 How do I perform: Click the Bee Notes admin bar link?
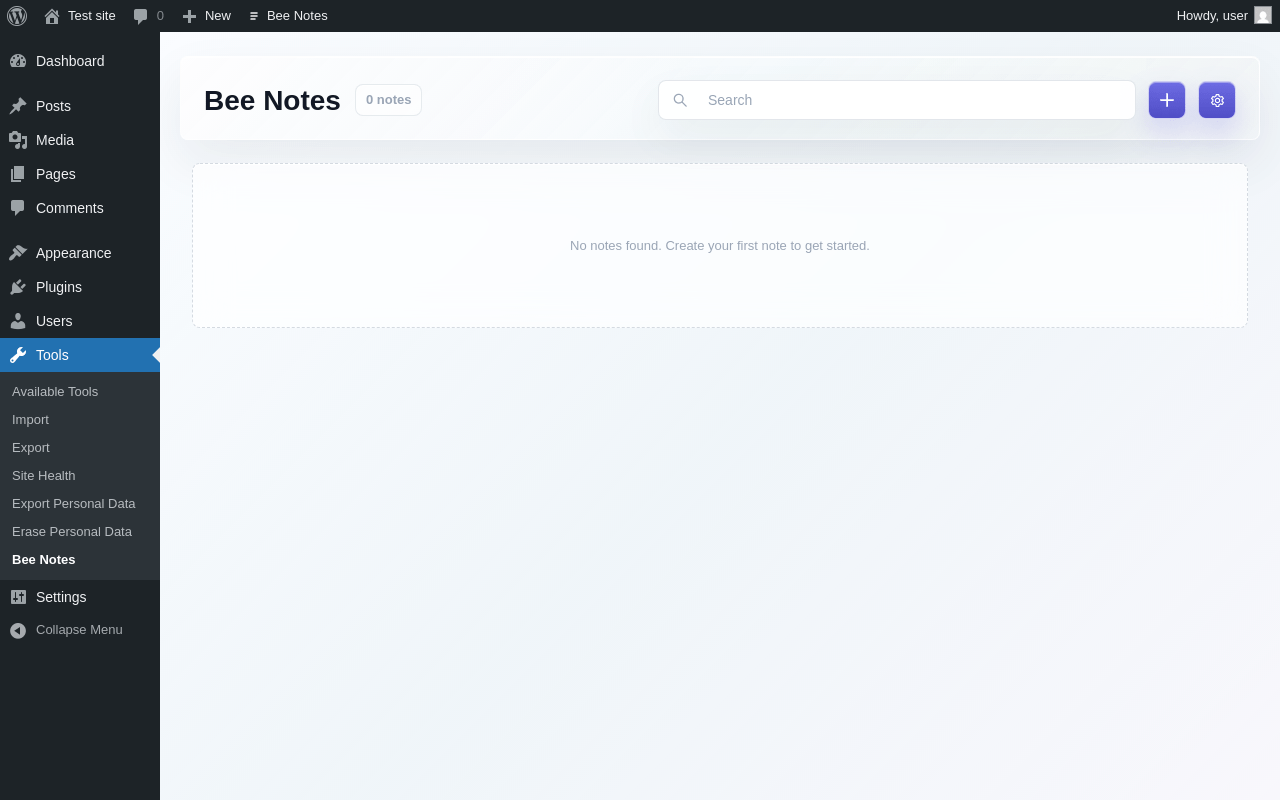(288, 16)
